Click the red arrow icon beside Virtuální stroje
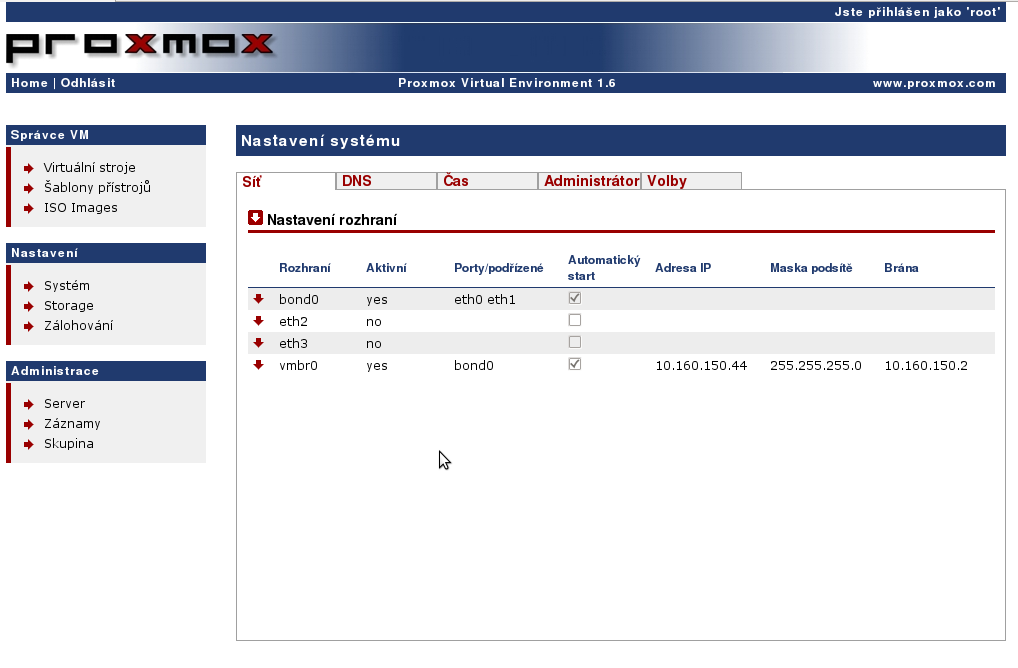This screenshot has height=668, width=1018. 29,168
